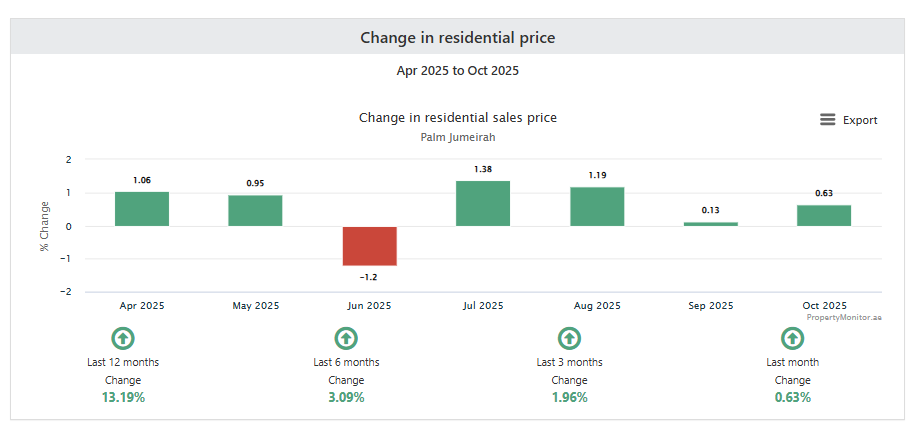Click the 0.63% last month change value

pos(792,398)
